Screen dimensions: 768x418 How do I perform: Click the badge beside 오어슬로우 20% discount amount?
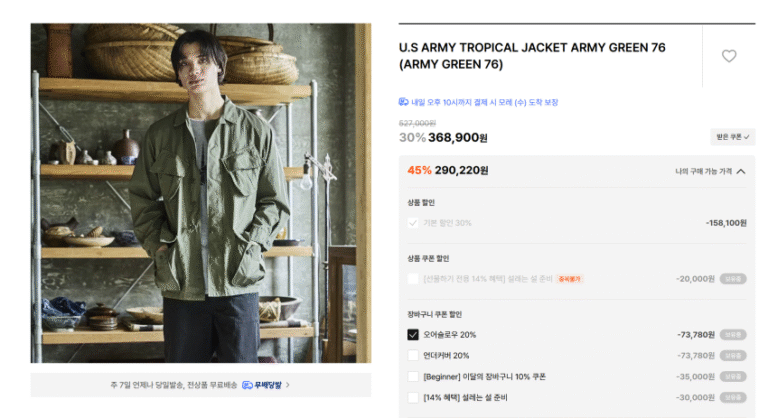tap(734, 335)
